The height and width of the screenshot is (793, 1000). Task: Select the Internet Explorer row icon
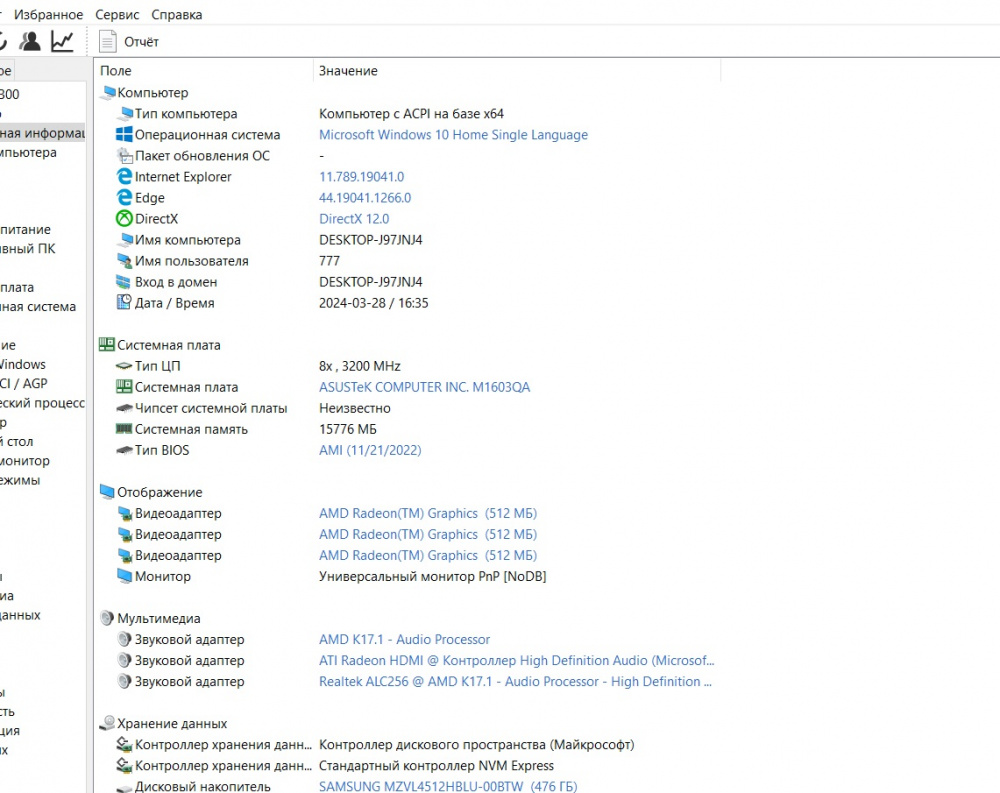124,177
